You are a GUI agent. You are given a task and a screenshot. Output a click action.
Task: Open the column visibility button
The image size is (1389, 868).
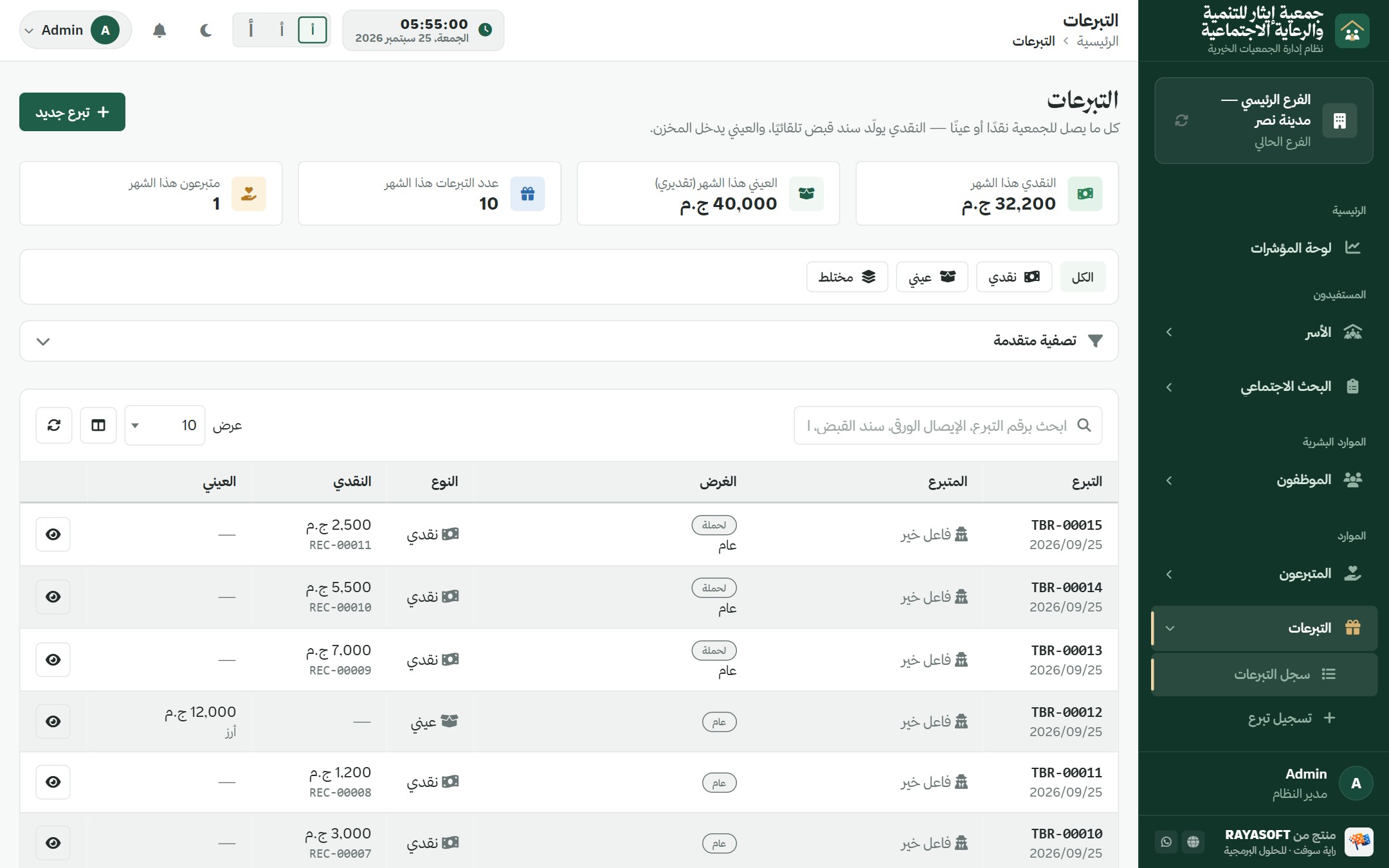pos(98,425)
